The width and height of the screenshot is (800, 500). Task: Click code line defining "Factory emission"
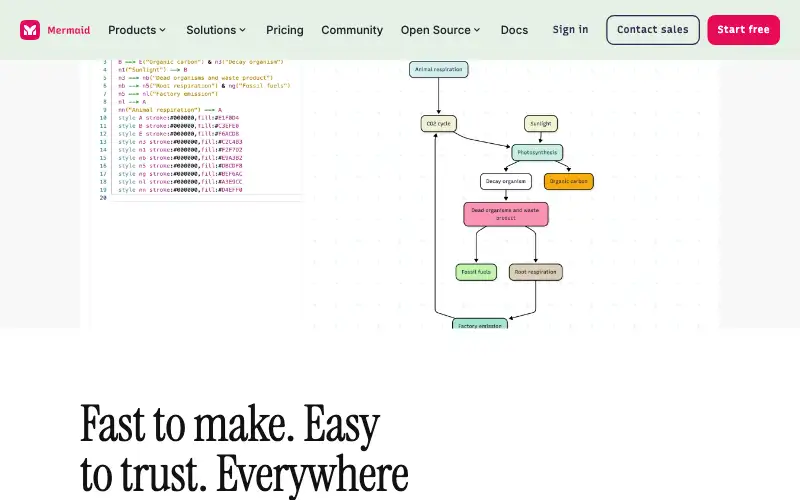coord(168,94)
